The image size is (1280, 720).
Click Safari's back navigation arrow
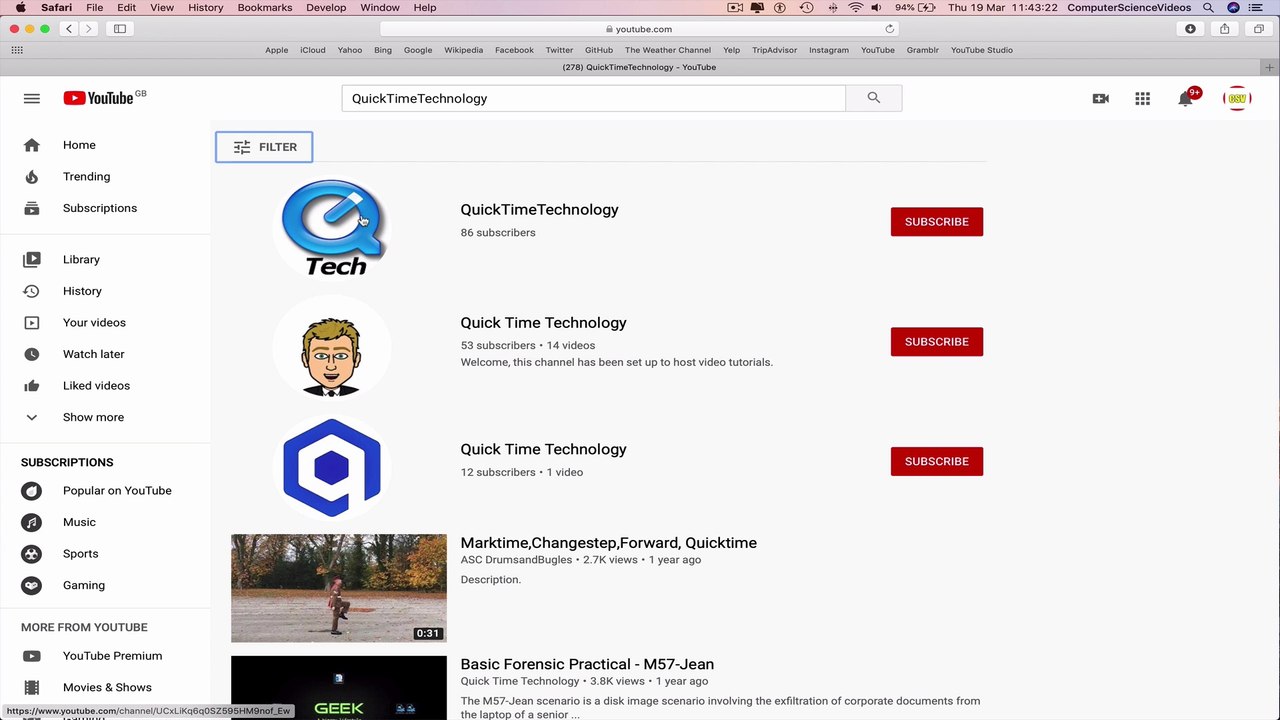(69, 29)
